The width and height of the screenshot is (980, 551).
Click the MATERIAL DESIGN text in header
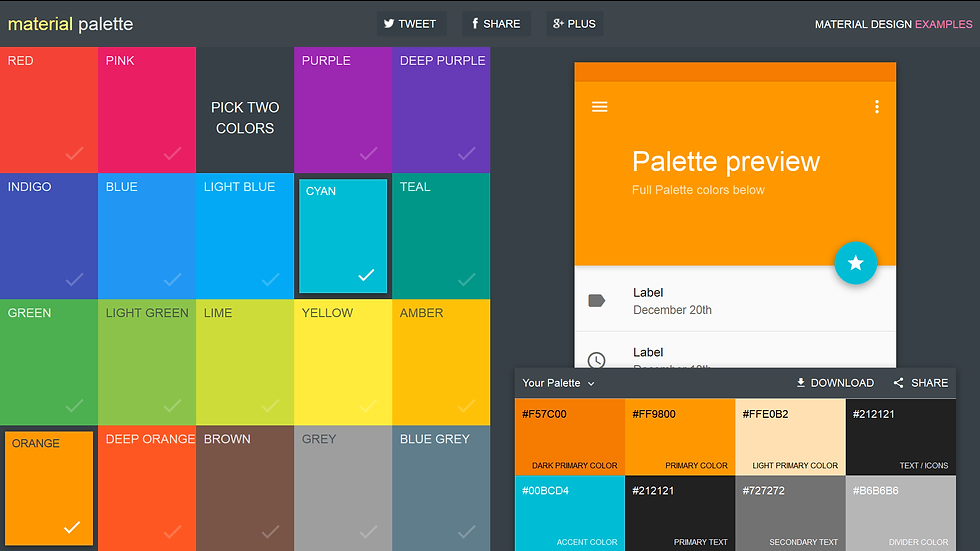coord(863,24)
